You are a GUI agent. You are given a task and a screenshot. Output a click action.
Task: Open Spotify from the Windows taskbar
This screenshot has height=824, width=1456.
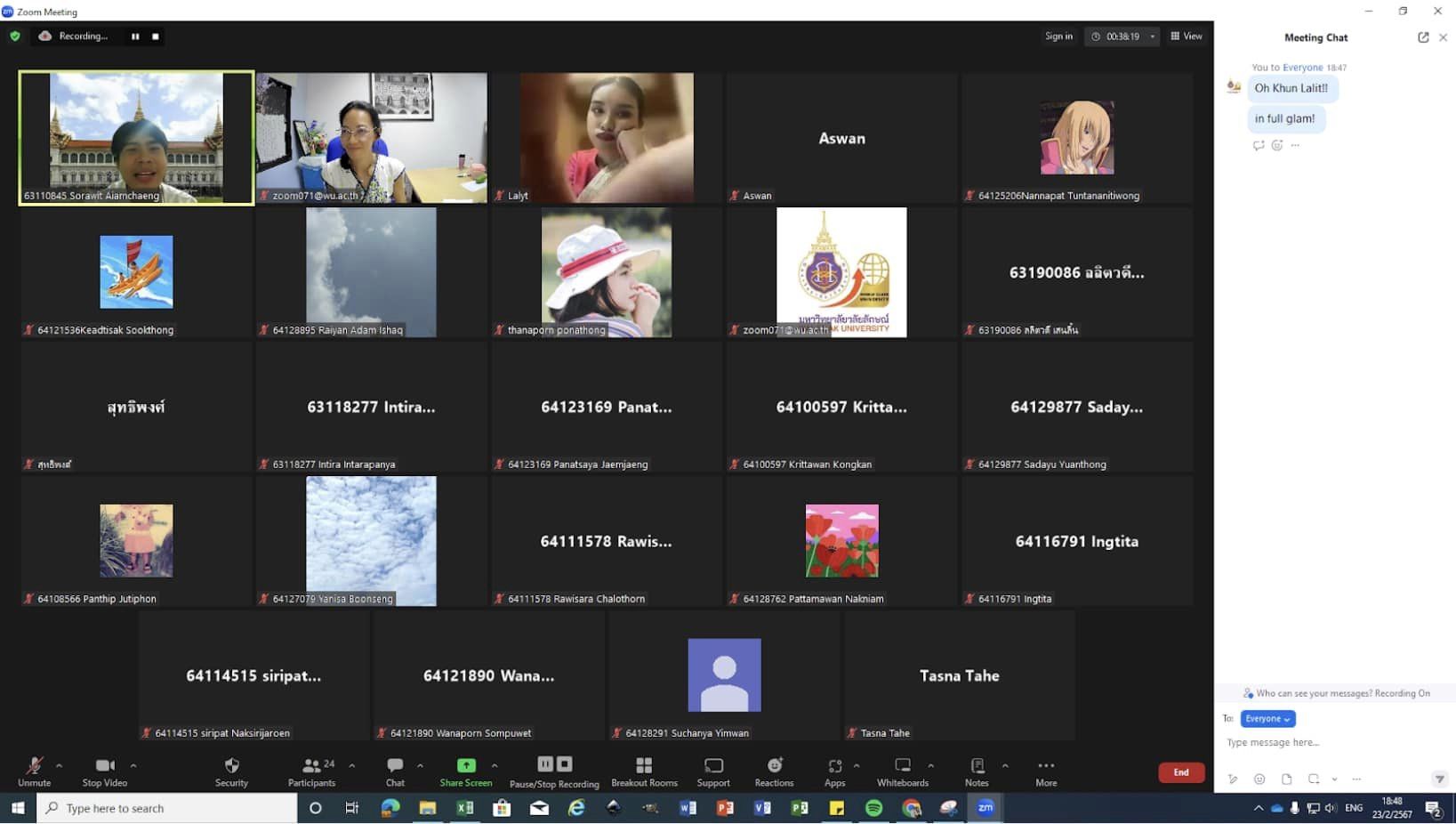click(873, 808)
